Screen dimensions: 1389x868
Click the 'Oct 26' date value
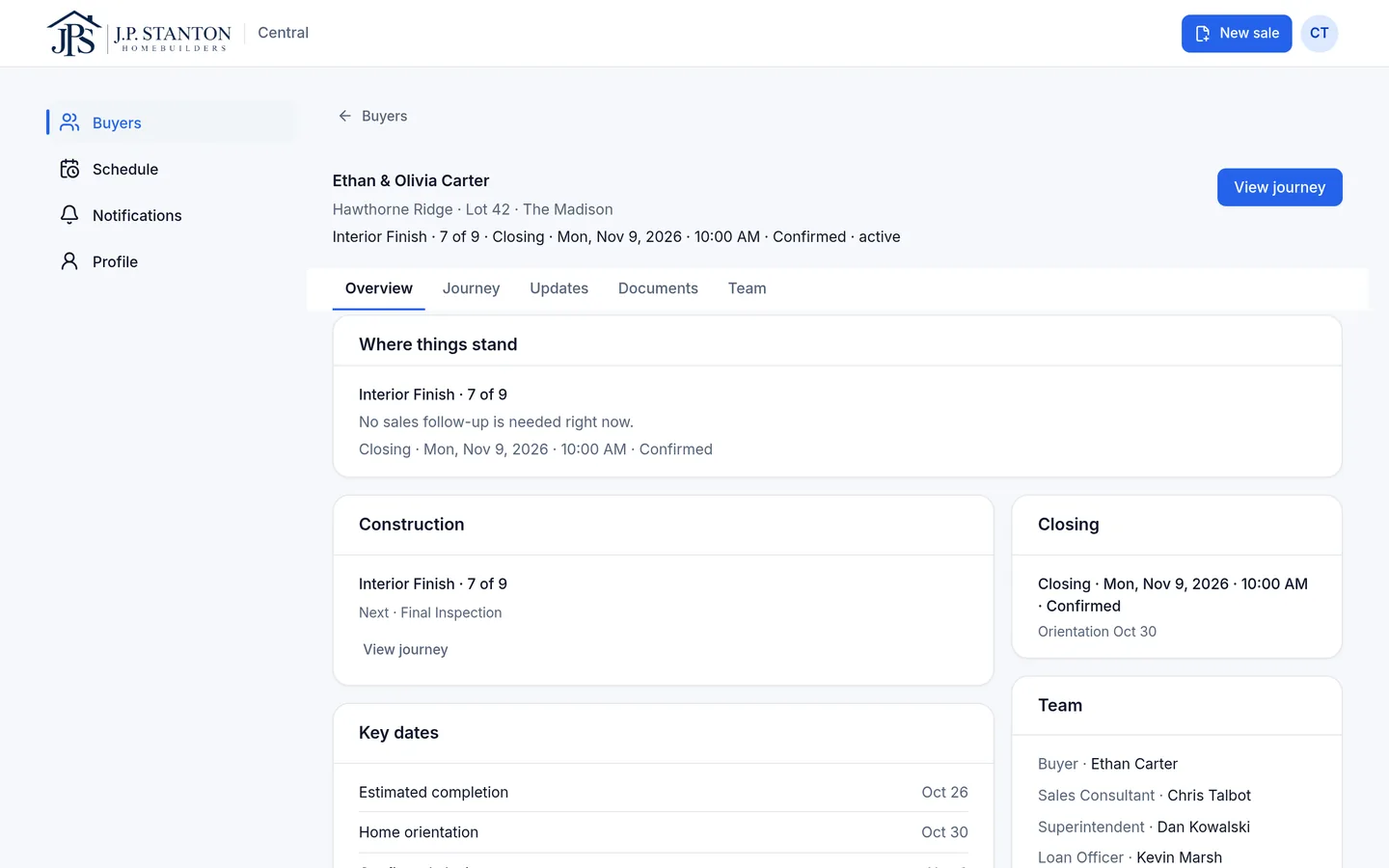[944, 792]
